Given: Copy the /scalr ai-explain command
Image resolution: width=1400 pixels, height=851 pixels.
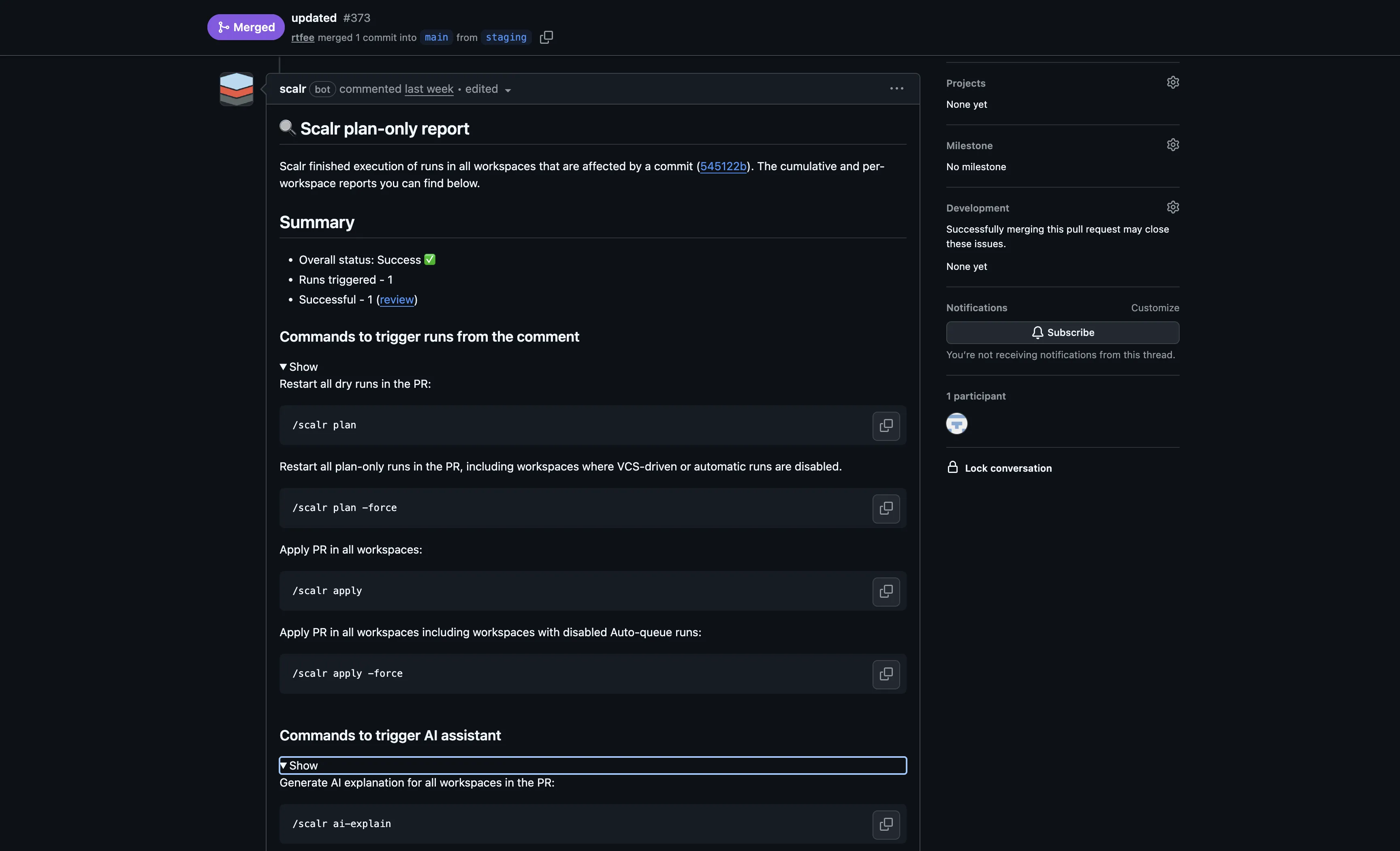Looking at the screenshot, I should [x=886, y=825].
